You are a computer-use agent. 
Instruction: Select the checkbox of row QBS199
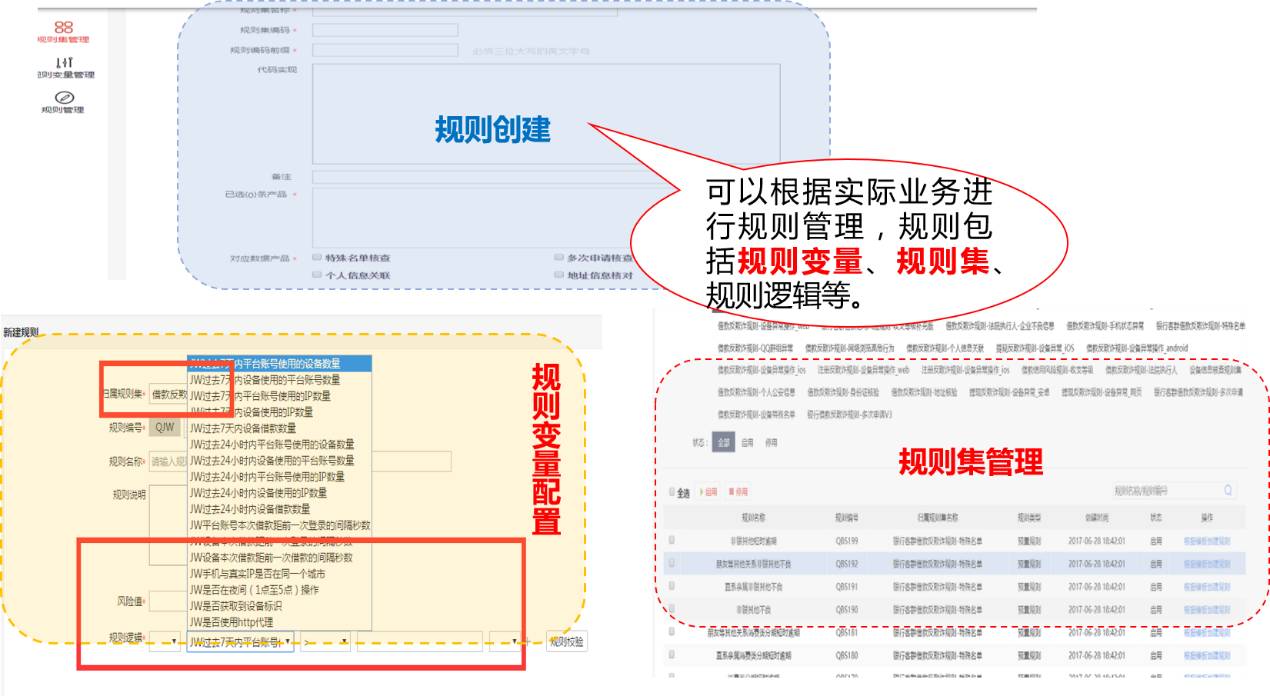pyautogui.click(x=671, y=540)
